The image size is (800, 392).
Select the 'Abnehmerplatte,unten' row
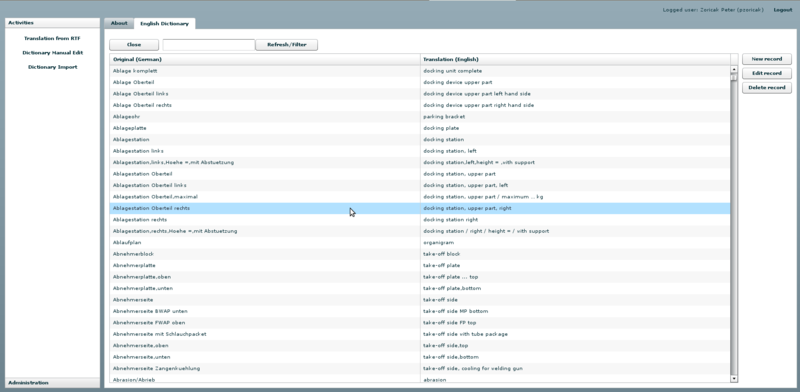(420, 288)
